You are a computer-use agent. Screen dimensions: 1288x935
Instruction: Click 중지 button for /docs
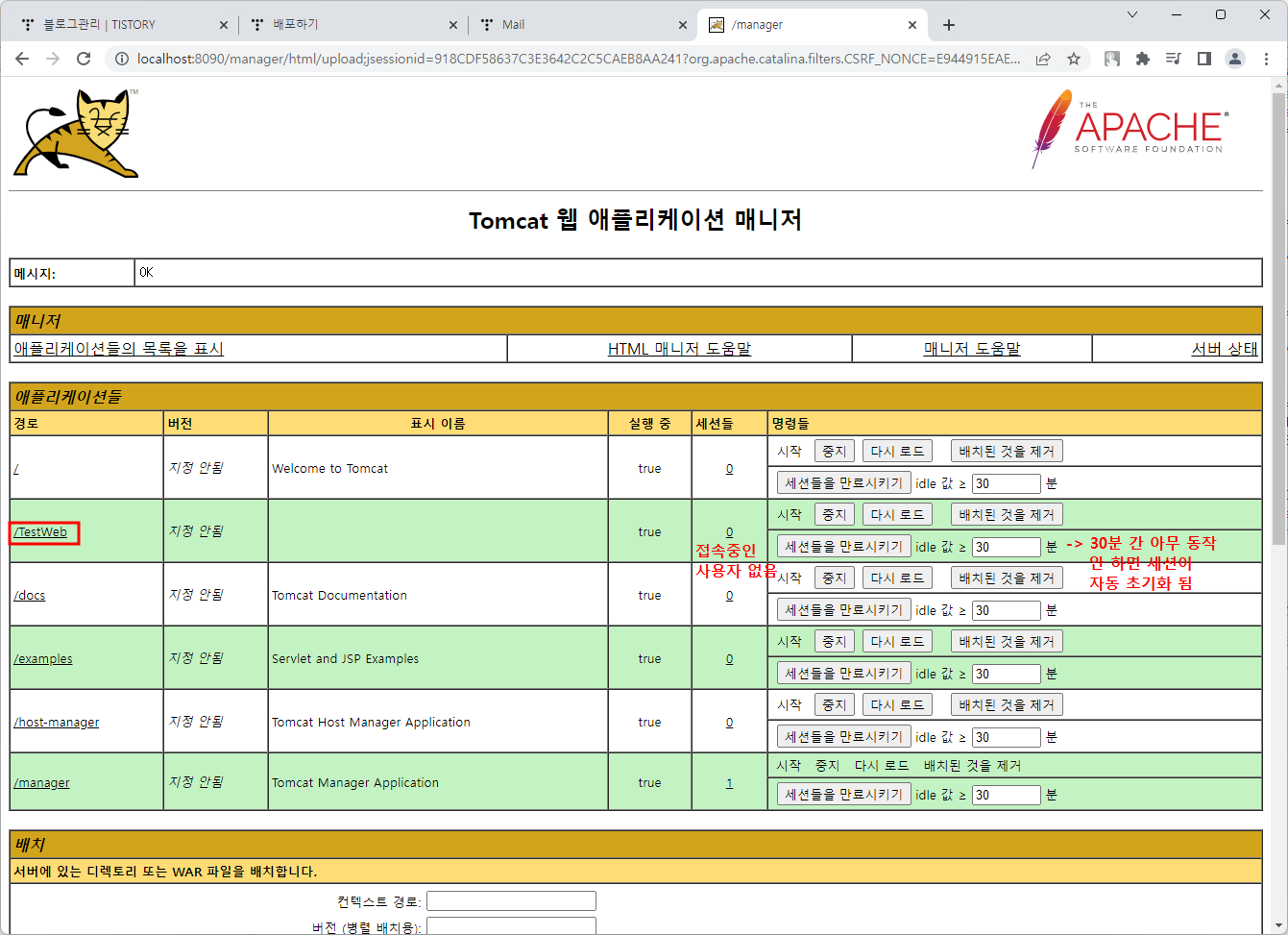(834, 578)
